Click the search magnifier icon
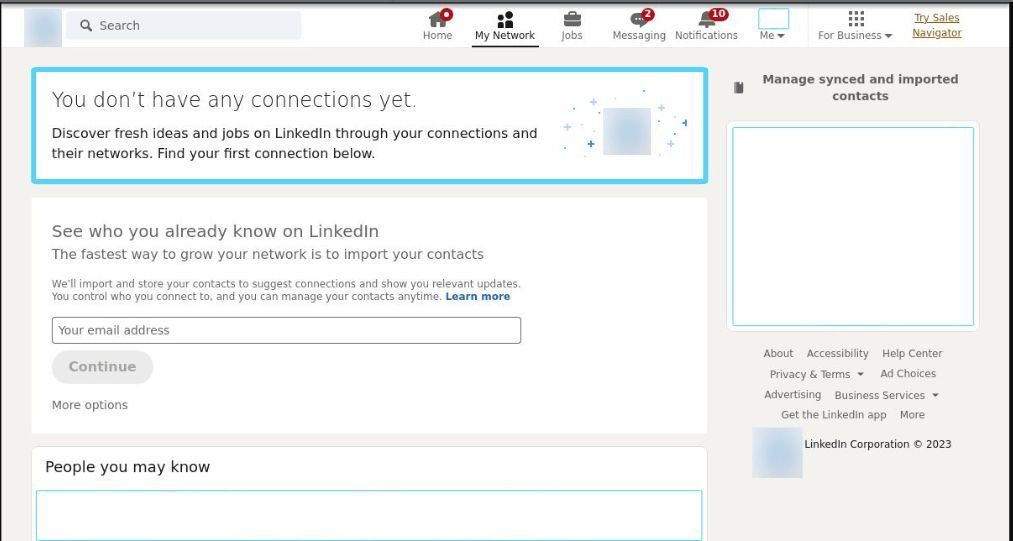Viewport: 1013px width, 541px height. tap(86, 25)
